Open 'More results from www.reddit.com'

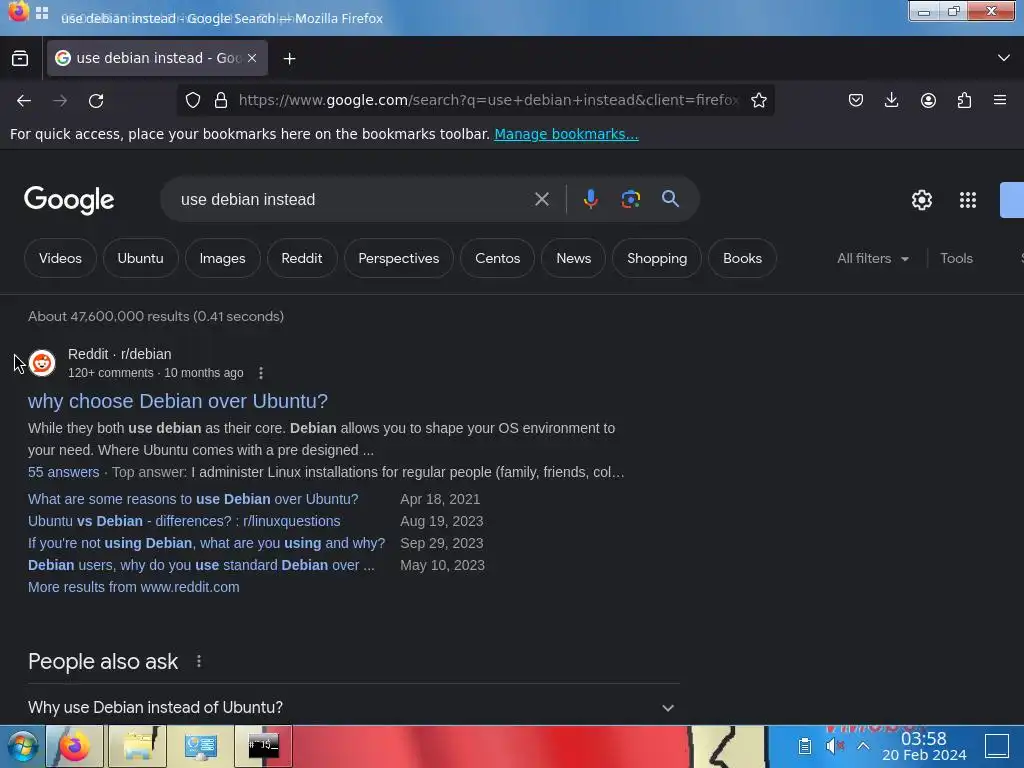pyautogui.click(x=134, y=587)
